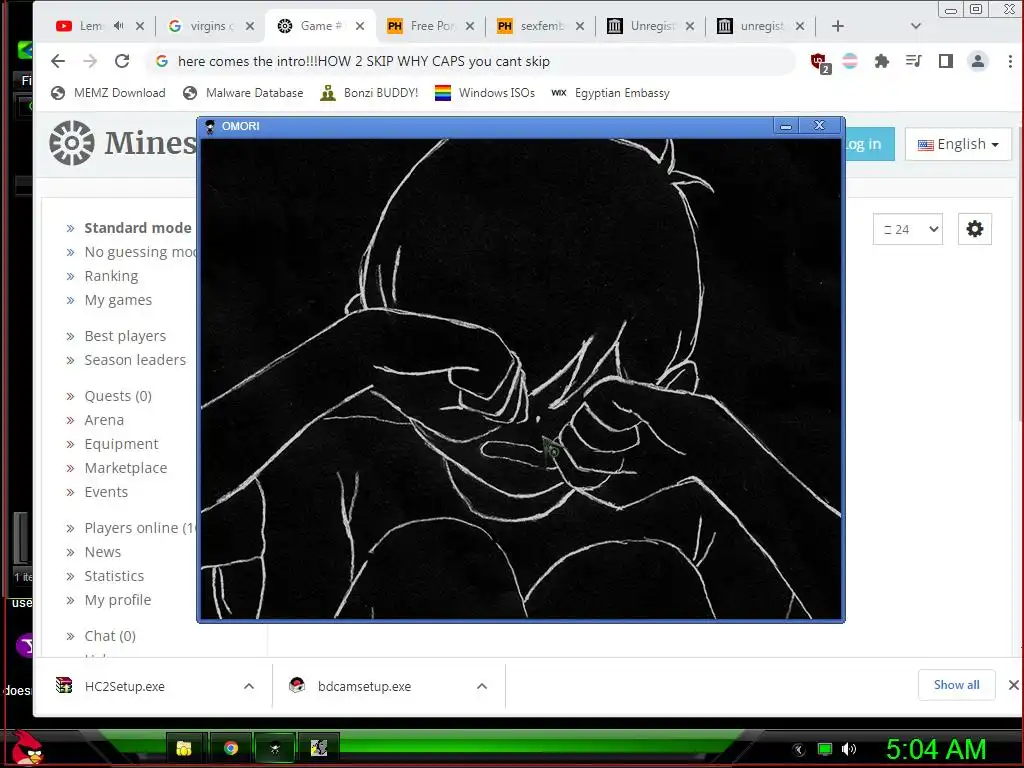Go back with the browser back arrow
This screenshot has height=768, width=1024.
pos(58,61)
